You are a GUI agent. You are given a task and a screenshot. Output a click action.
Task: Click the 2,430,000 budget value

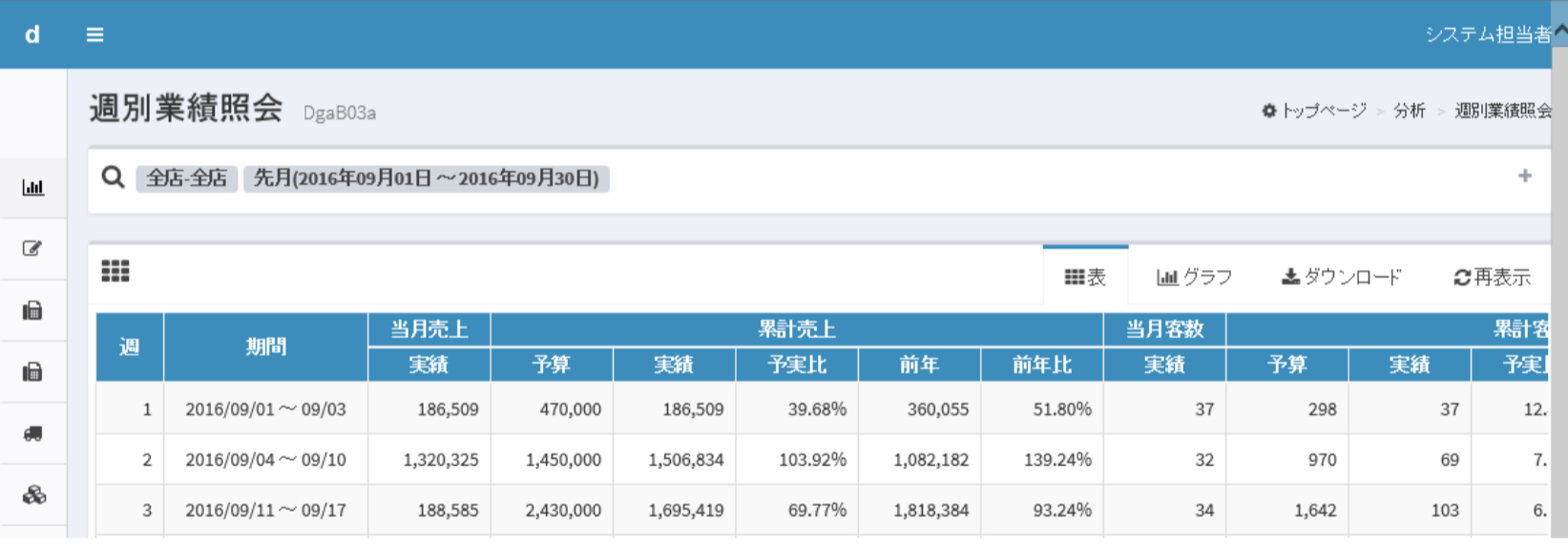pos(563,511)
